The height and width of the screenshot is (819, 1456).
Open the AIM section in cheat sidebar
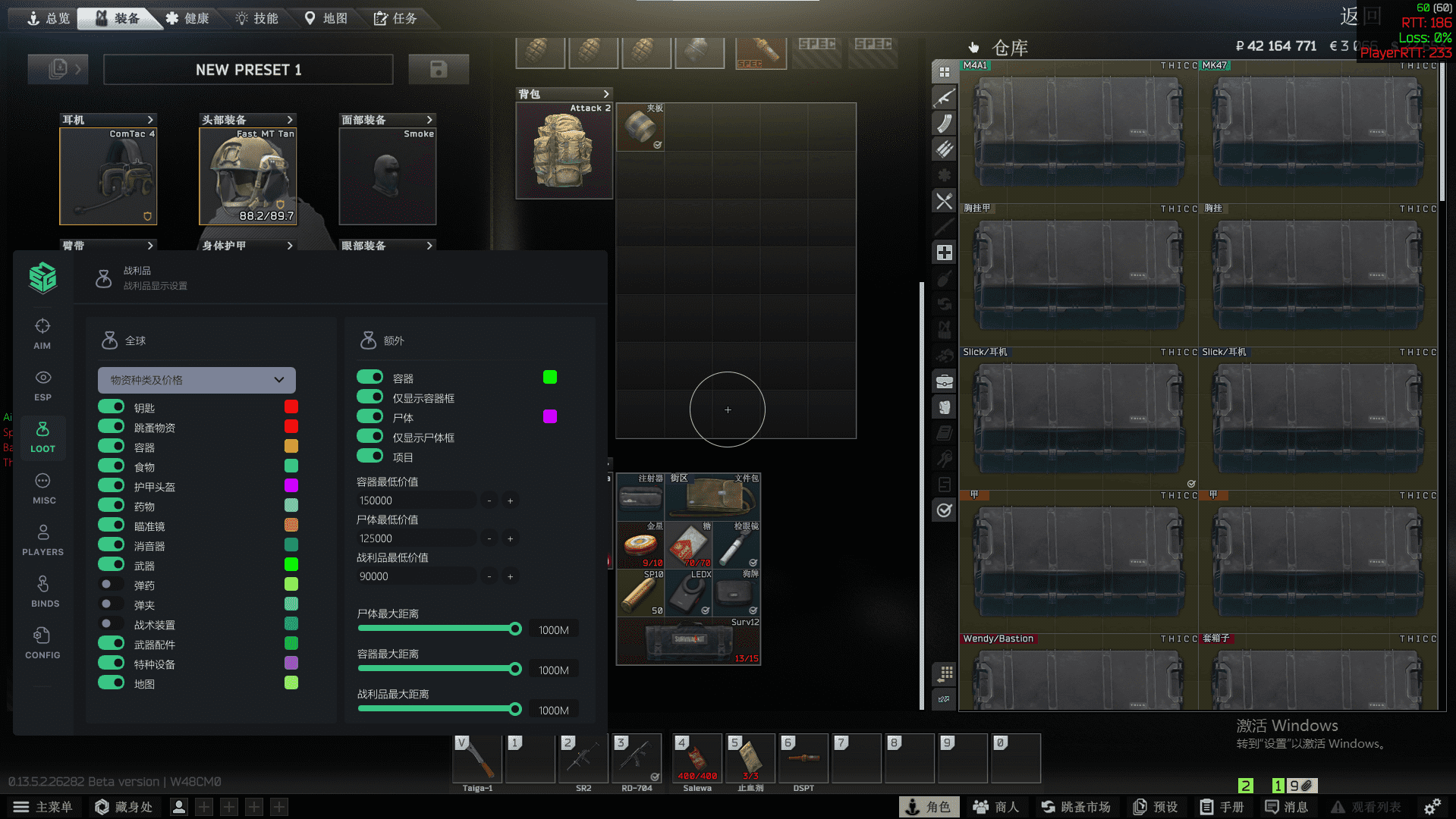42,334
